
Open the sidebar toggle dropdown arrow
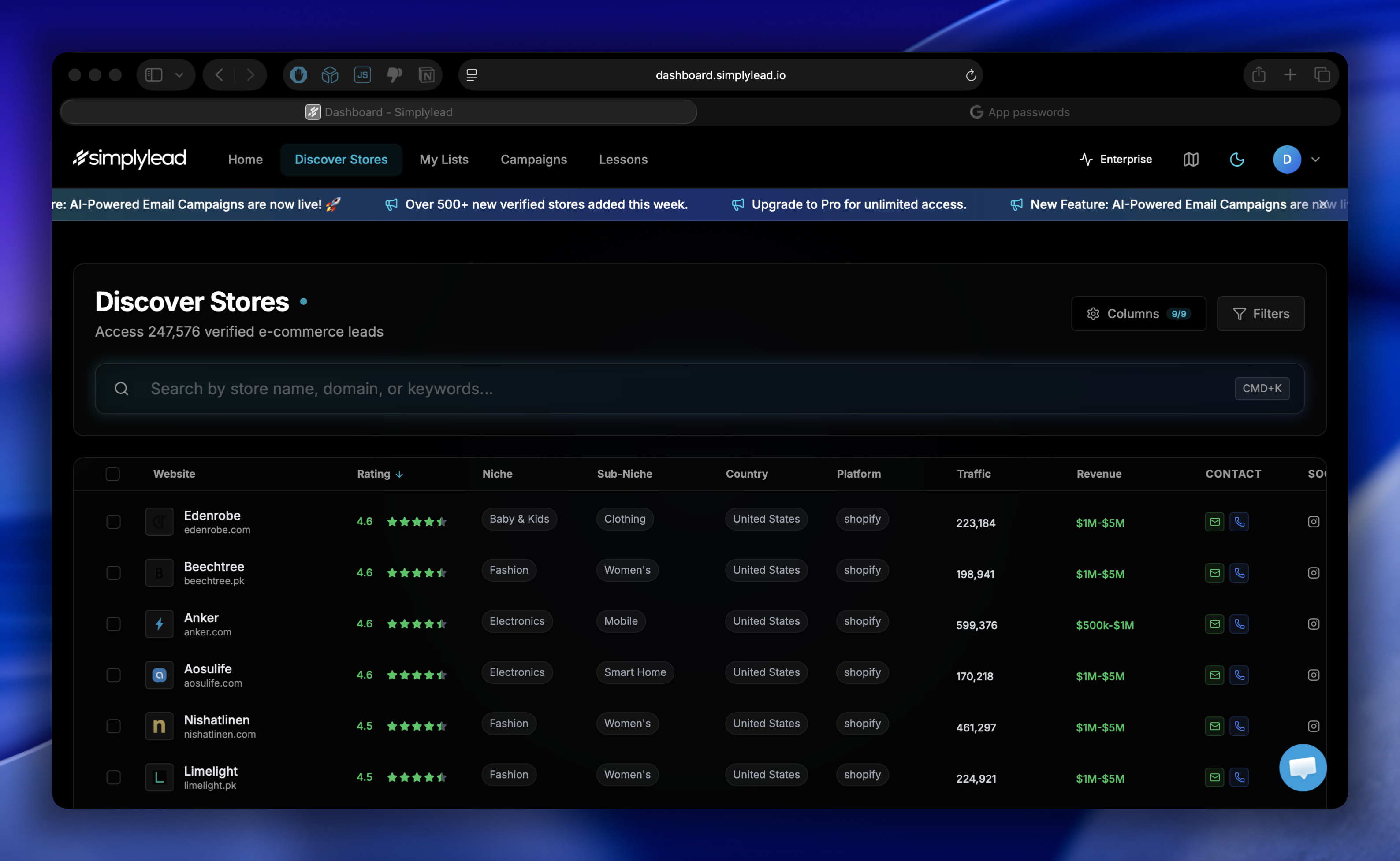[179, 75]
